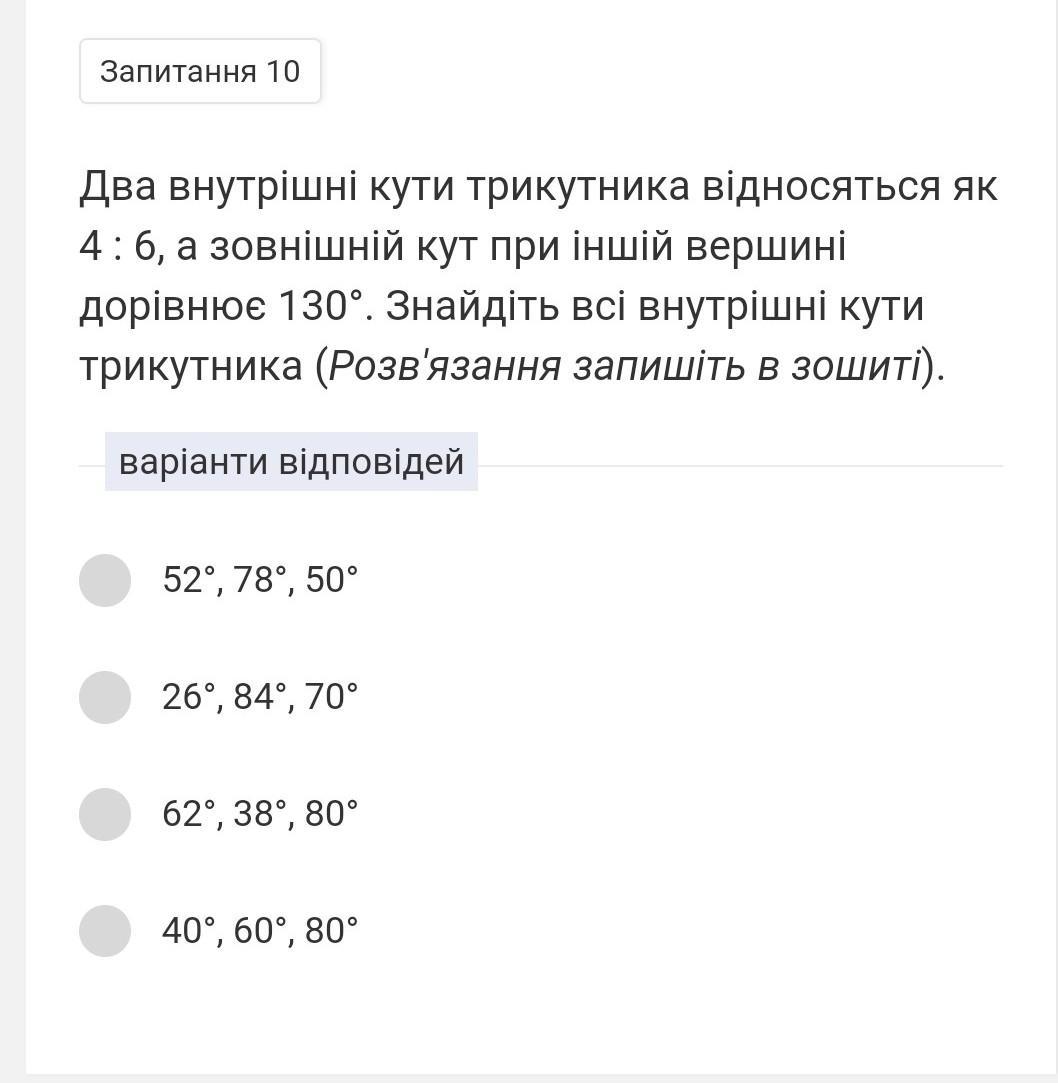The width and height of the screenshot is (1058, 1083).
Task: Click the italic text "Розв'язання запишіть в зошиті"
Action: coord(624,366)
